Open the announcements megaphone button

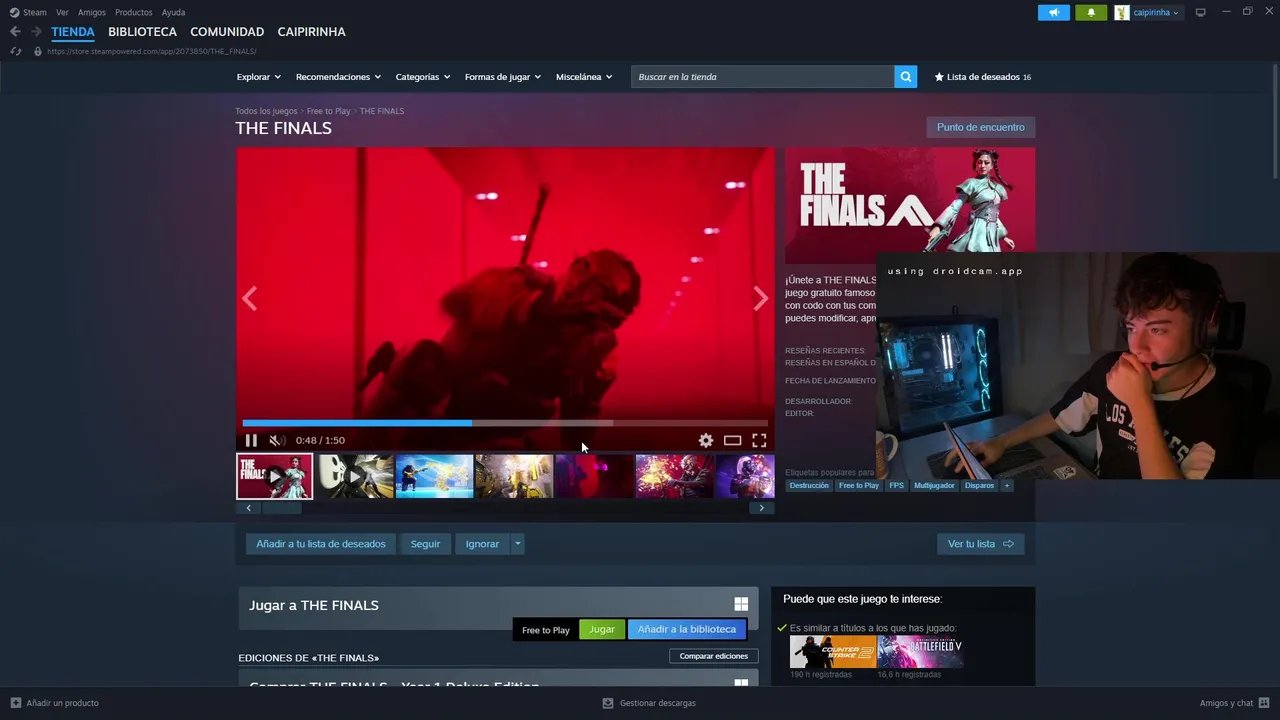[x=1053, y=12]
